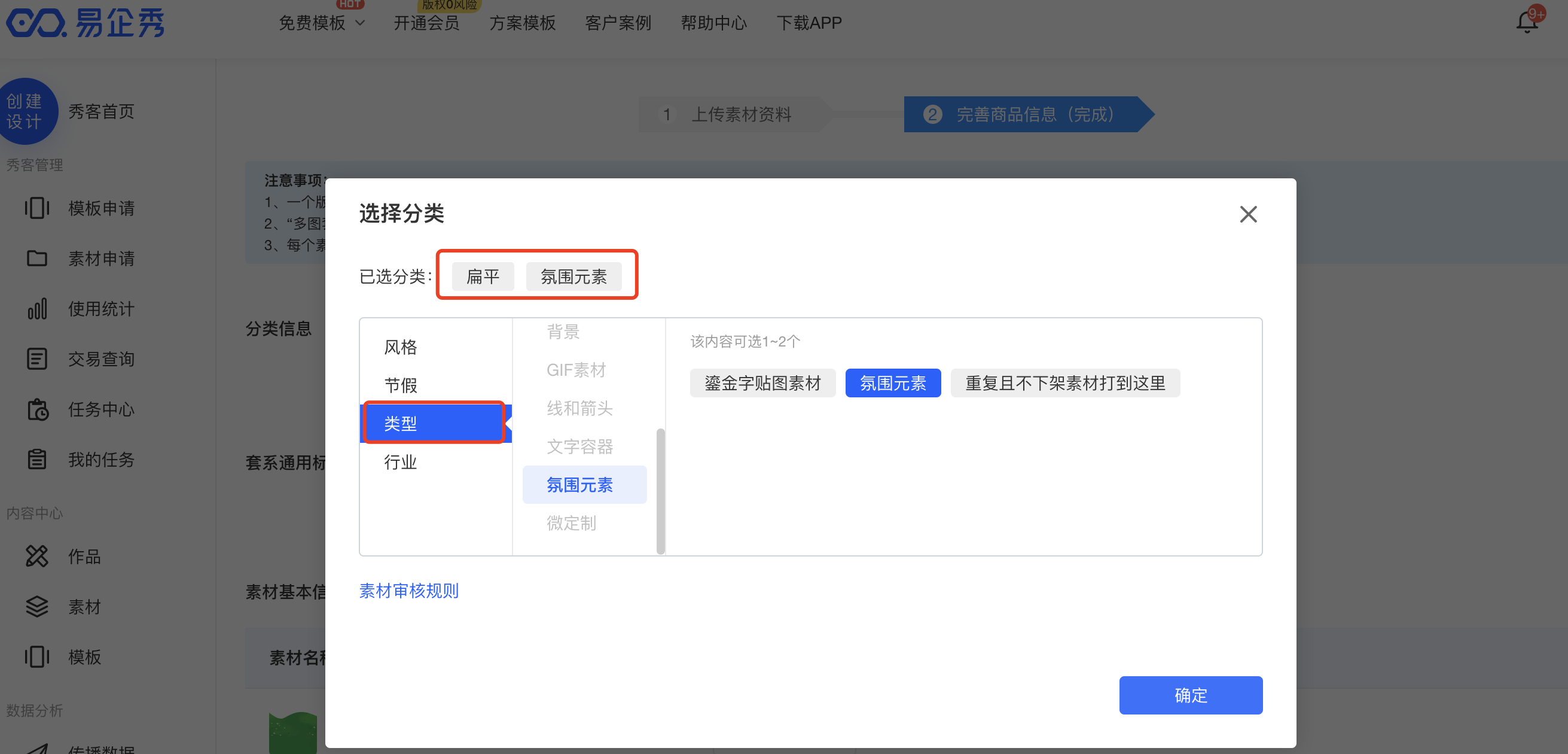Click the 素材 layers stack icon
The image size is (1568, 754).
click(36, 607)
